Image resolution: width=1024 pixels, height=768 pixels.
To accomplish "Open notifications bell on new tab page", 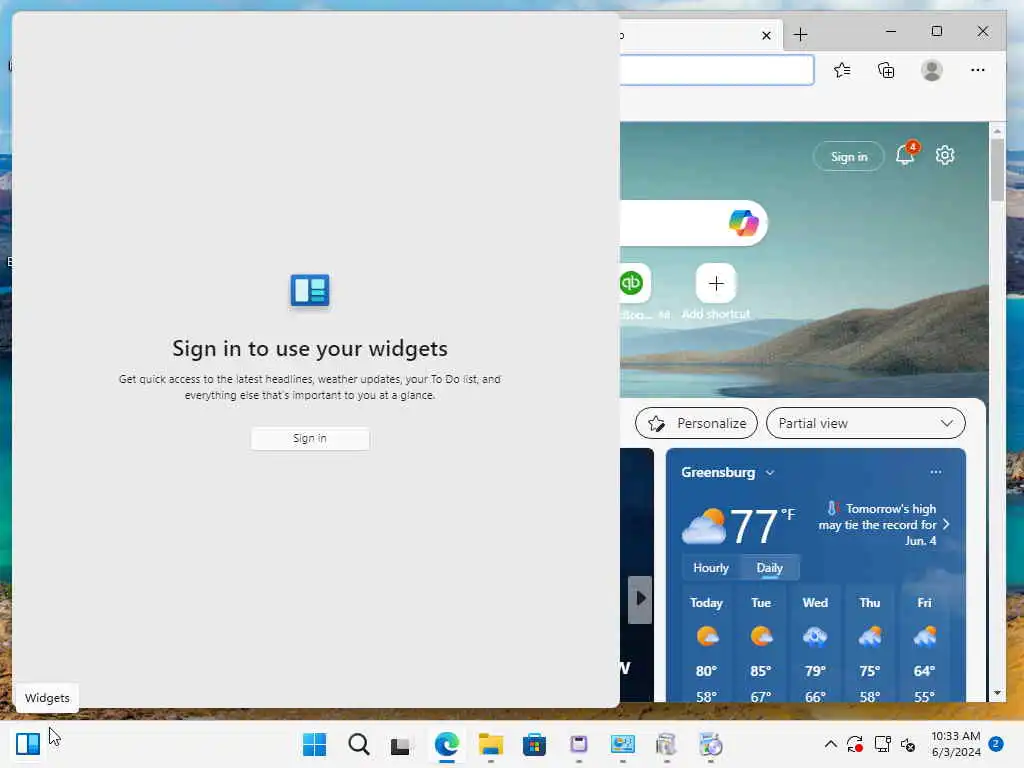I will coord(906,155).
